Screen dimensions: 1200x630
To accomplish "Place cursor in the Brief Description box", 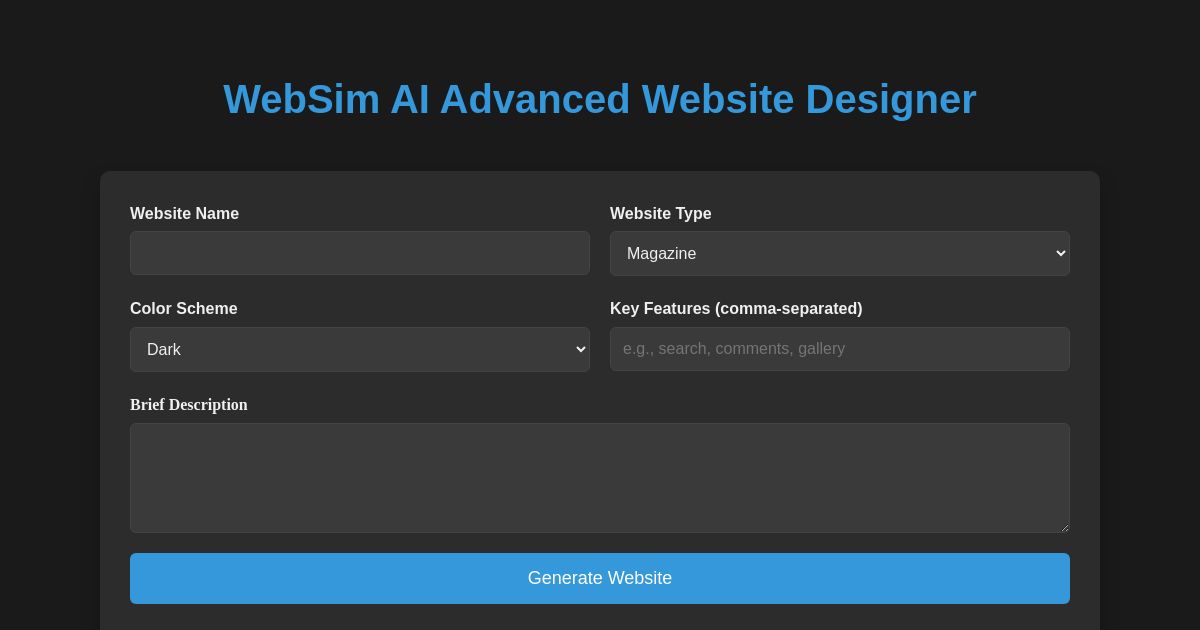I will [x=600, y=478].
